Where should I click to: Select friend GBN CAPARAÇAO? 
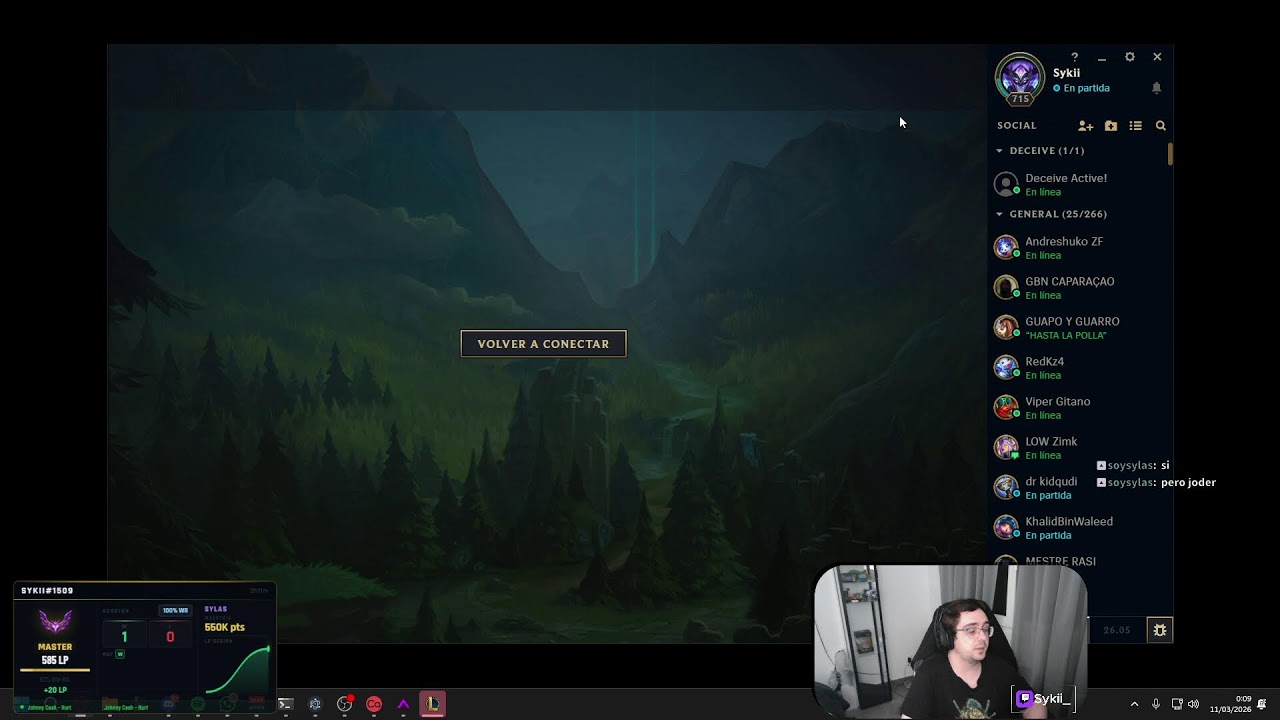1078,287
